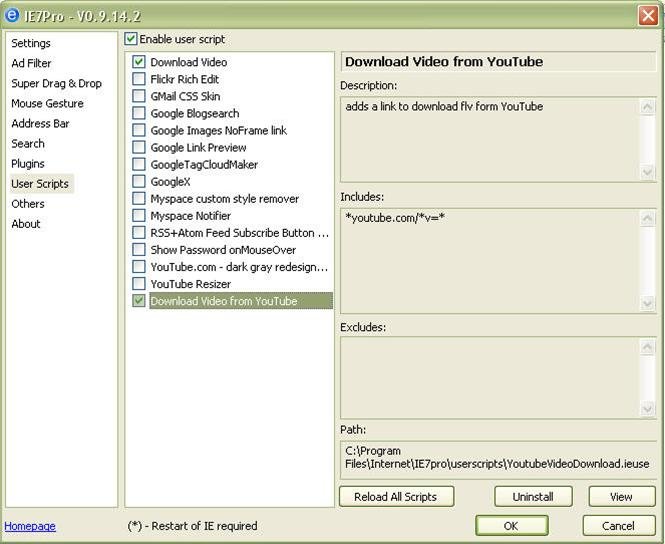This screenshot has width=665, height=544.
Task: Click the Path field with YoutubeVideoDownload.ieuse
Action: [498, 459]
